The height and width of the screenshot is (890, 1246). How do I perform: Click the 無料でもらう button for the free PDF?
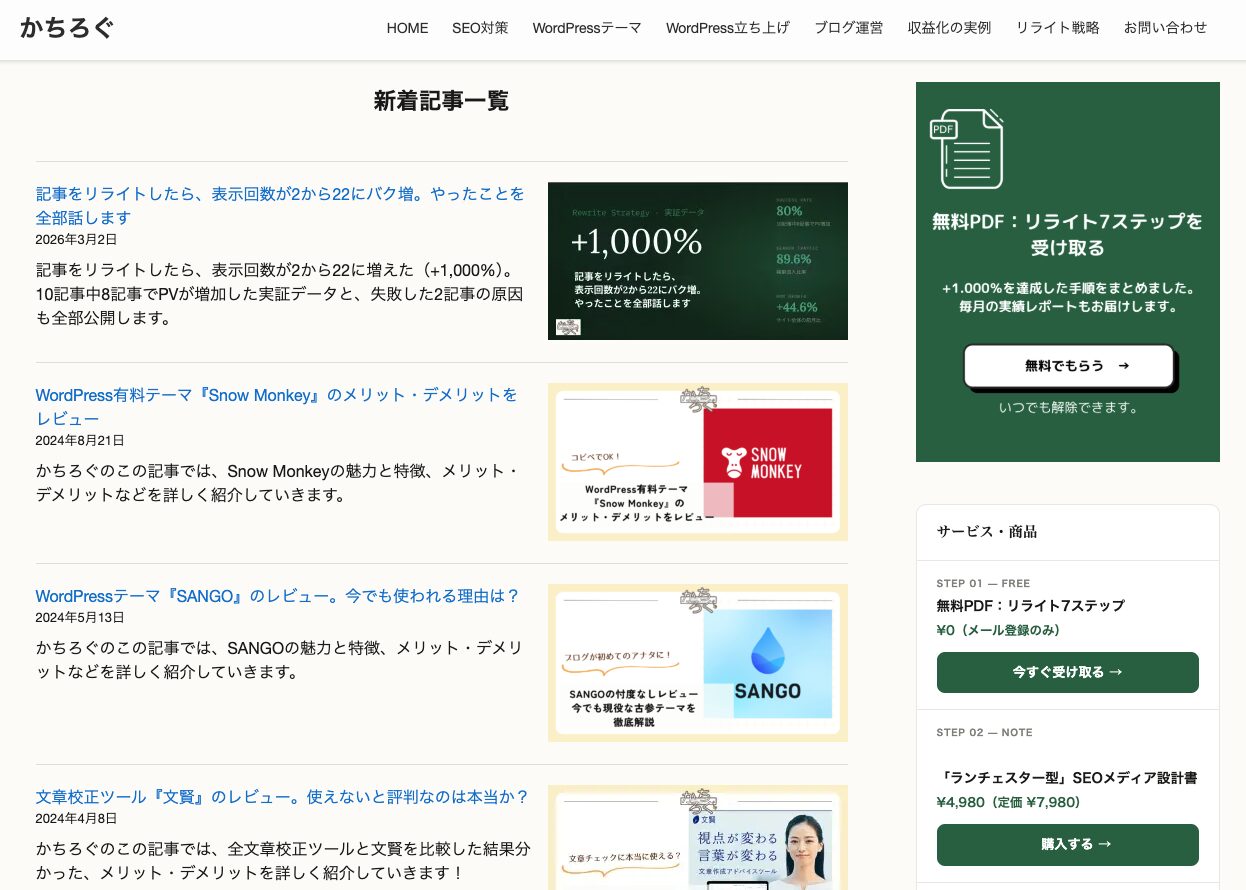tap(1068, 366)
